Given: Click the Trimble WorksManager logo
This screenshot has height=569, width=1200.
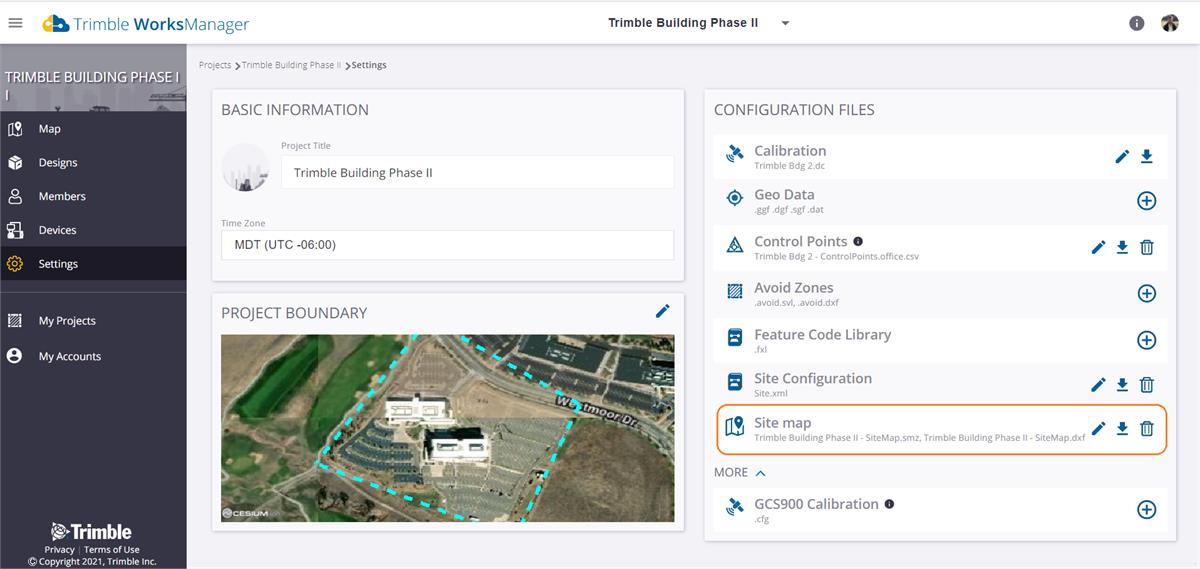Looking at the screenshot, I should (x=146, y=23).
